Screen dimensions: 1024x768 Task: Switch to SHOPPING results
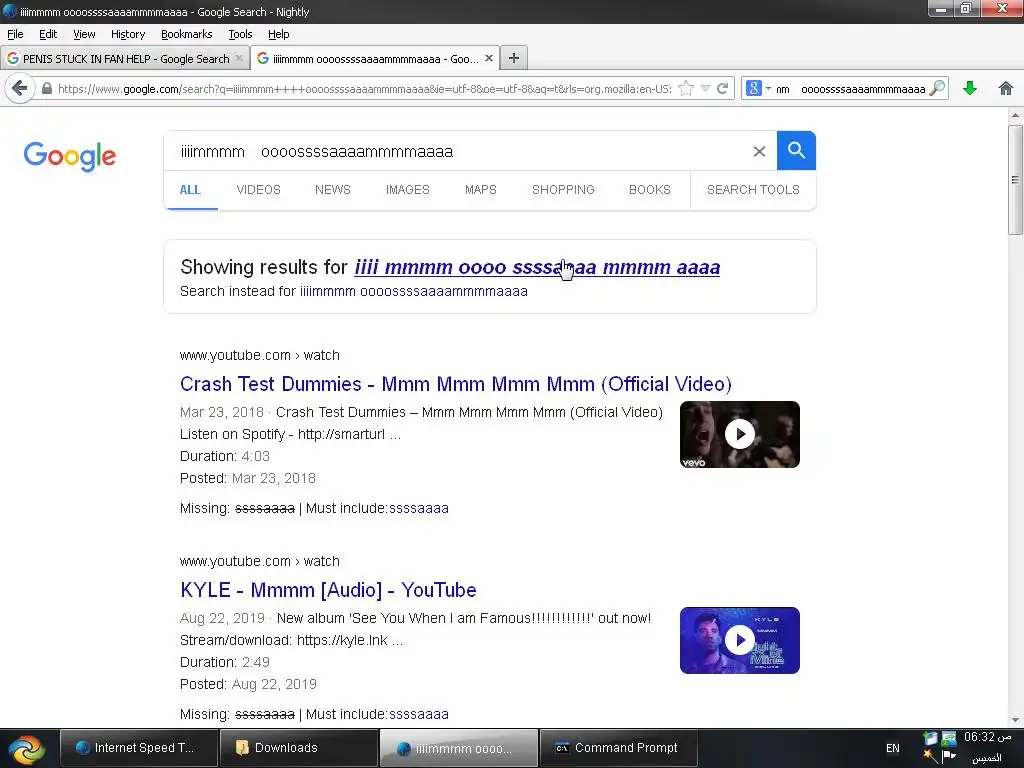pos(563,189)
